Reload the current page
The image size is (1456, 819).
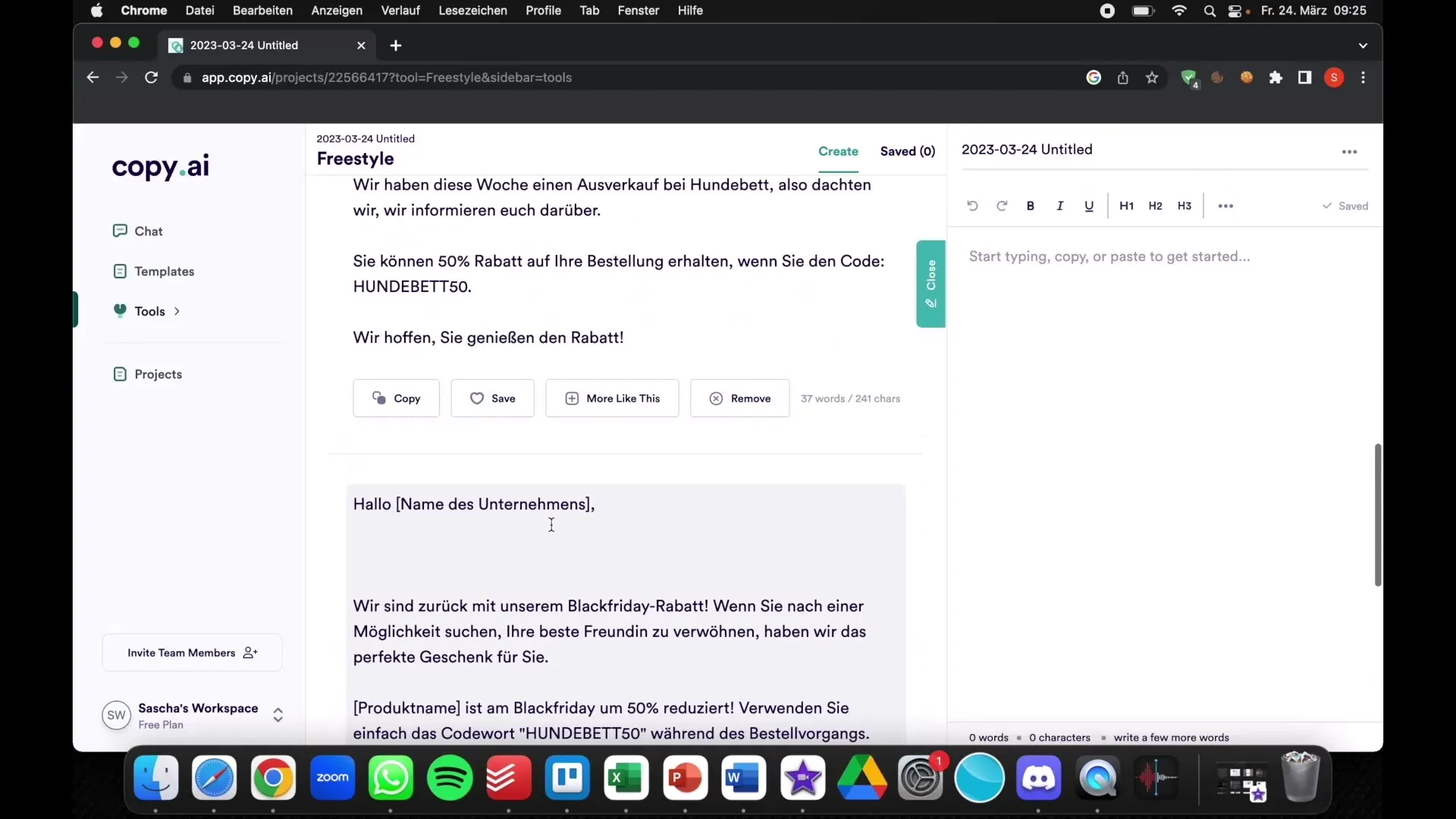point(151,77)
